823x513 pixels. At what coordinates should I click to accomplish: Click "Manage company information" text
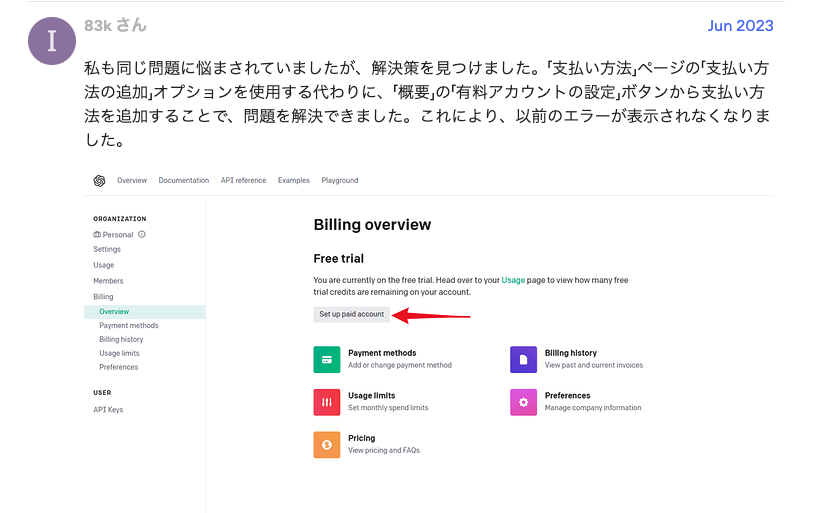[x=593, y=408]
